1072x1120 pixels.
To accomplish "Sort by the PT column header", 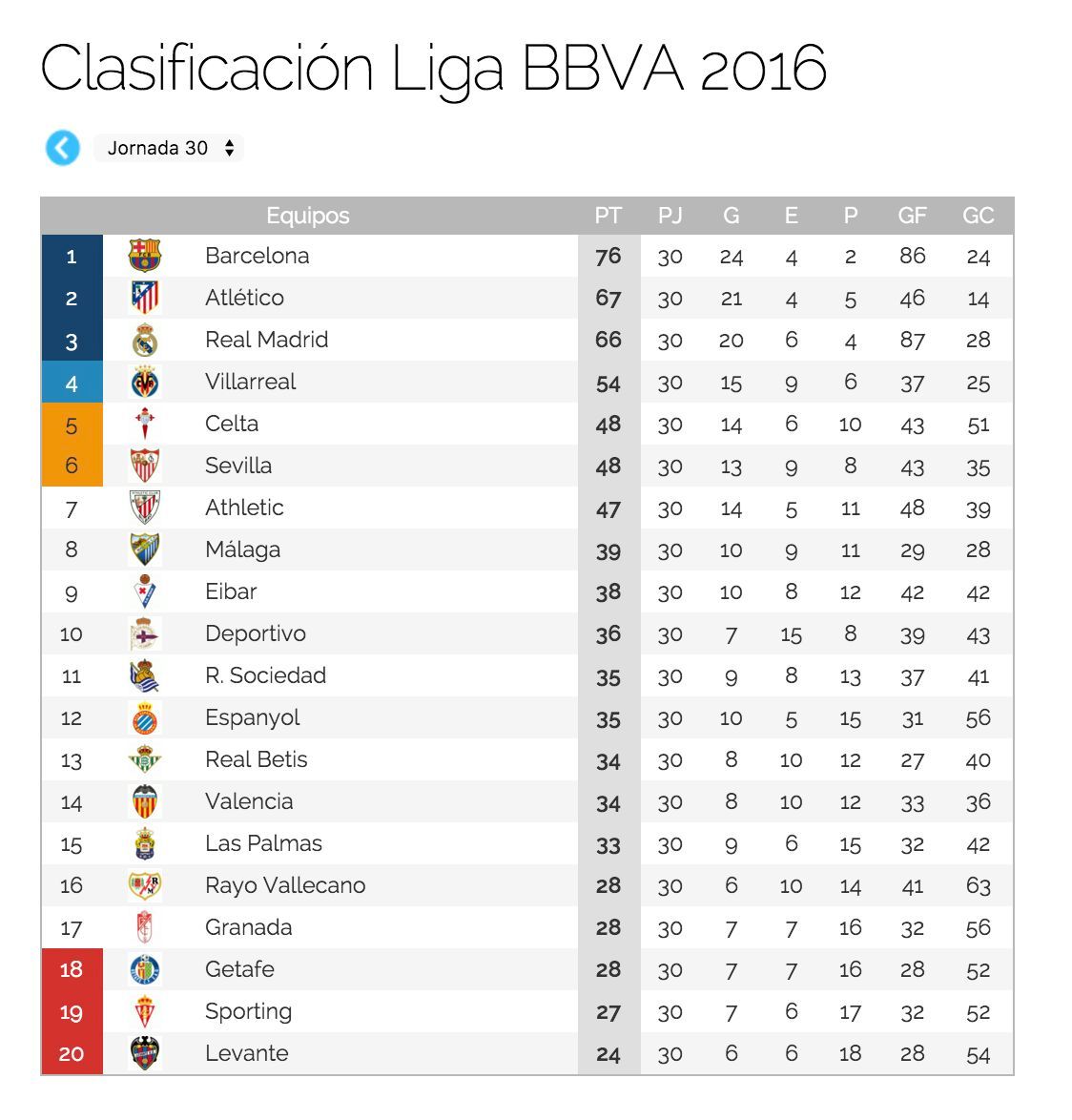I will pos(608,216).
